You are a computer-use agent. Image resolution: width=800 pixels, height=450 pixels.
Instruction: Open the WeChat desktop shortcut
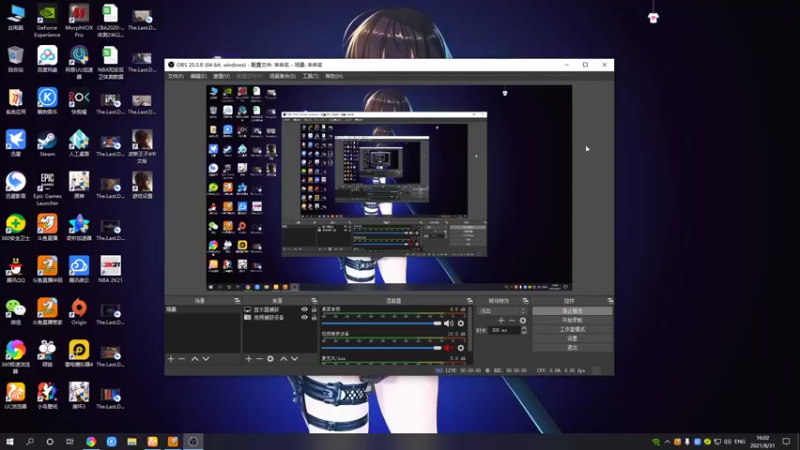[x=15, y=312]
